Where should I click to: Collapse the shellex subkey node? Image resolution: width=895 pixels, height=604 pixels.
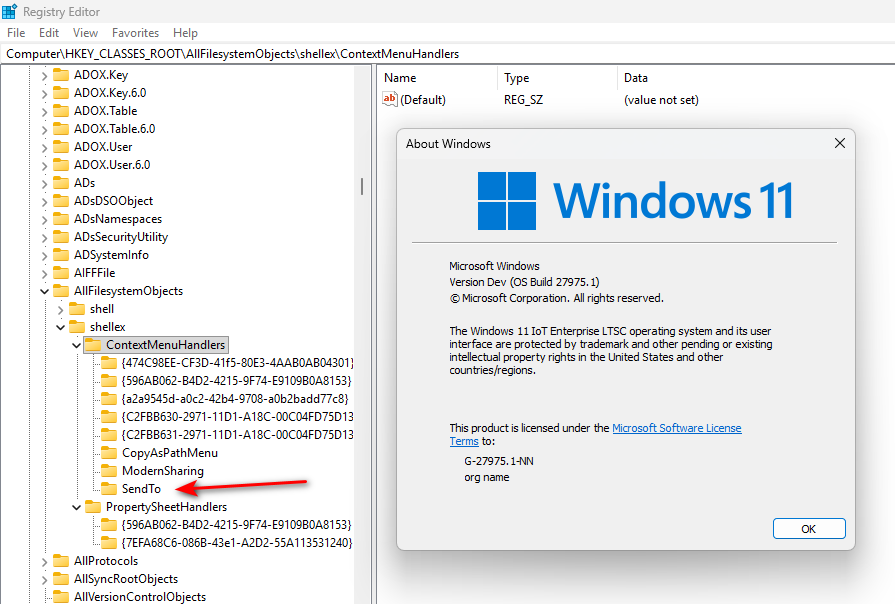pos(61,327)
